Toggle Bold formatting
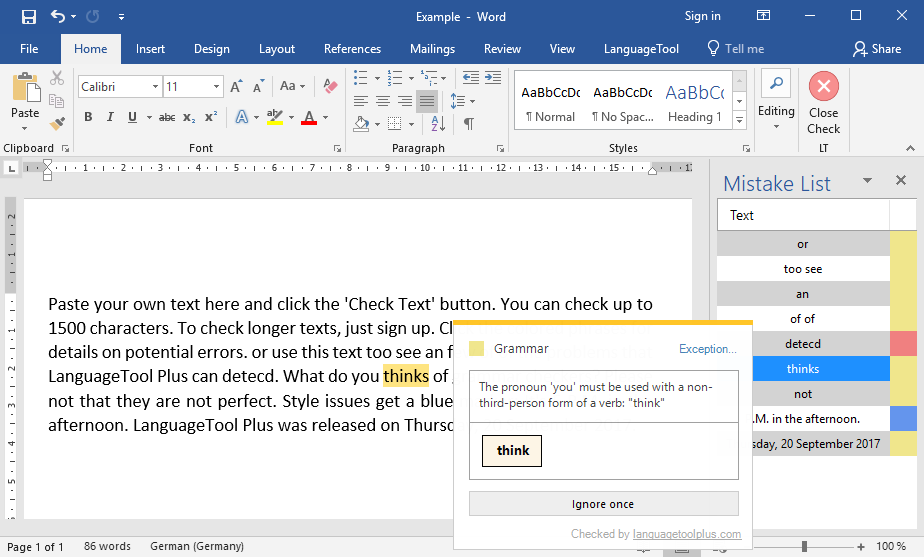924x557 pixels. pyautogui.click(x=88, y=118)
